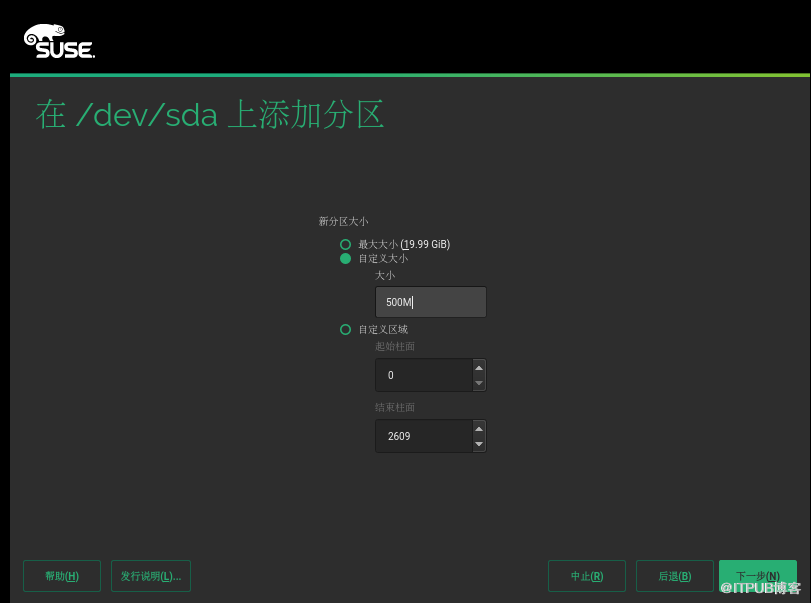This screenshot has width=811, height=603.
Task: Choose the 自定义区域 radio option
Action: pyautogui.click(x=346, y=329)
